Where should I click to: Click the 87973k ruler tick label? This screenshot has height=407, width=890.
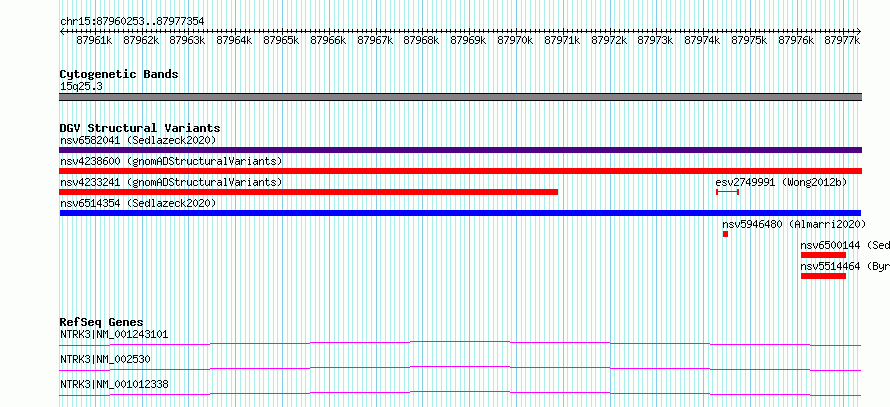[655, 40]
